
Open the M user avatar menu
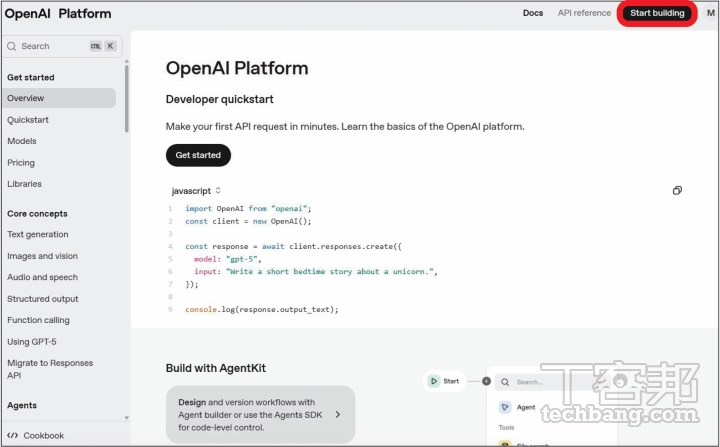pos(710,13)
